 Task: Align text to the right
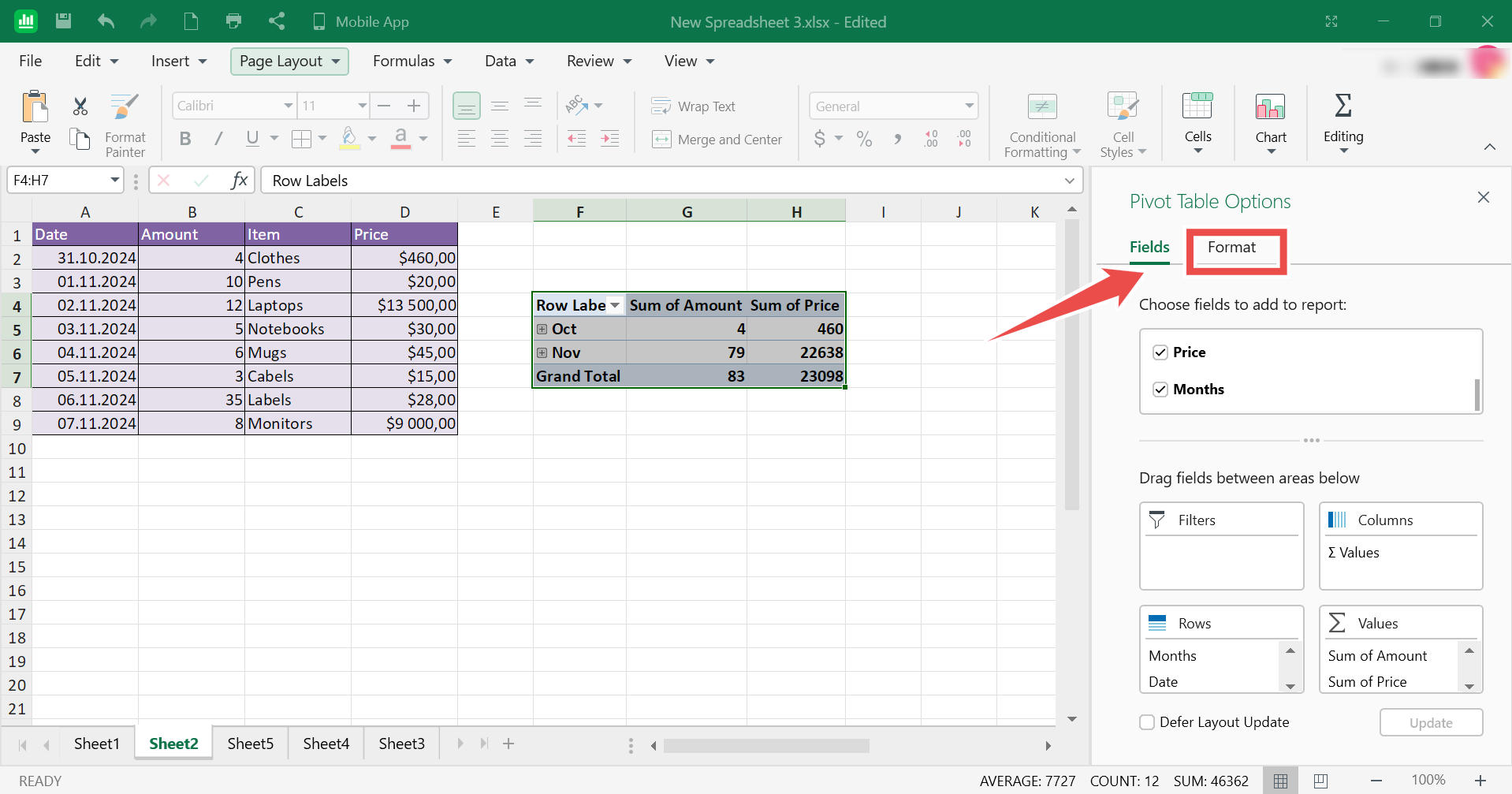(533, 140)
